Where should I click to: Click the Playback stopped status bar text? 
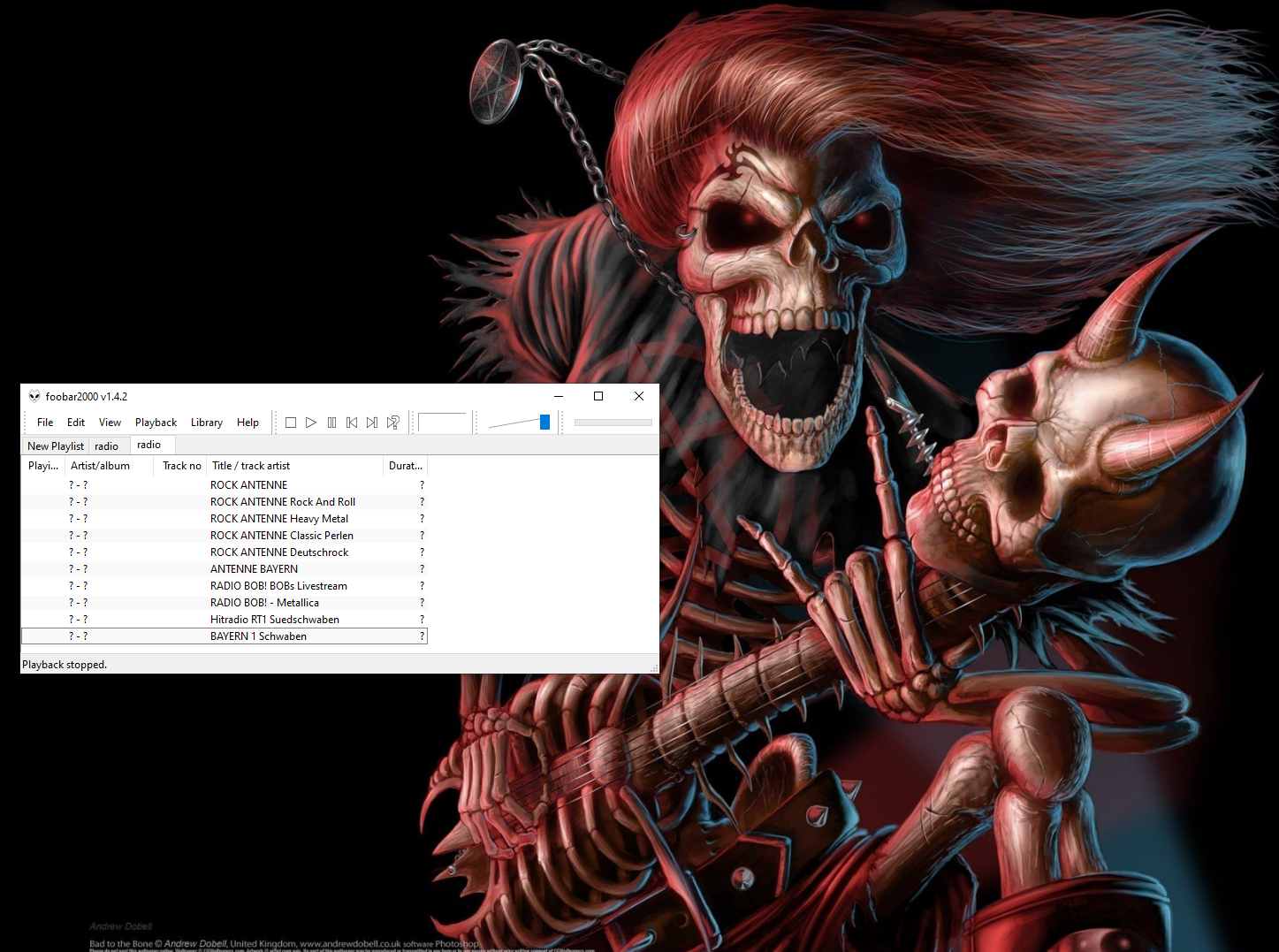point(65,665)
